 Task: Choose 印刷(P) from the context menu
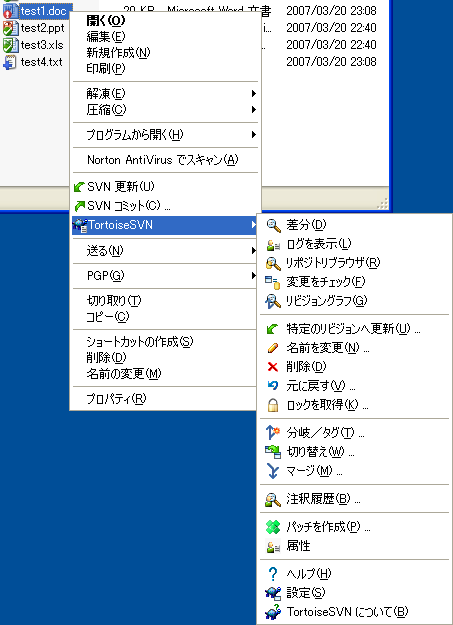[x=165, y=69]
